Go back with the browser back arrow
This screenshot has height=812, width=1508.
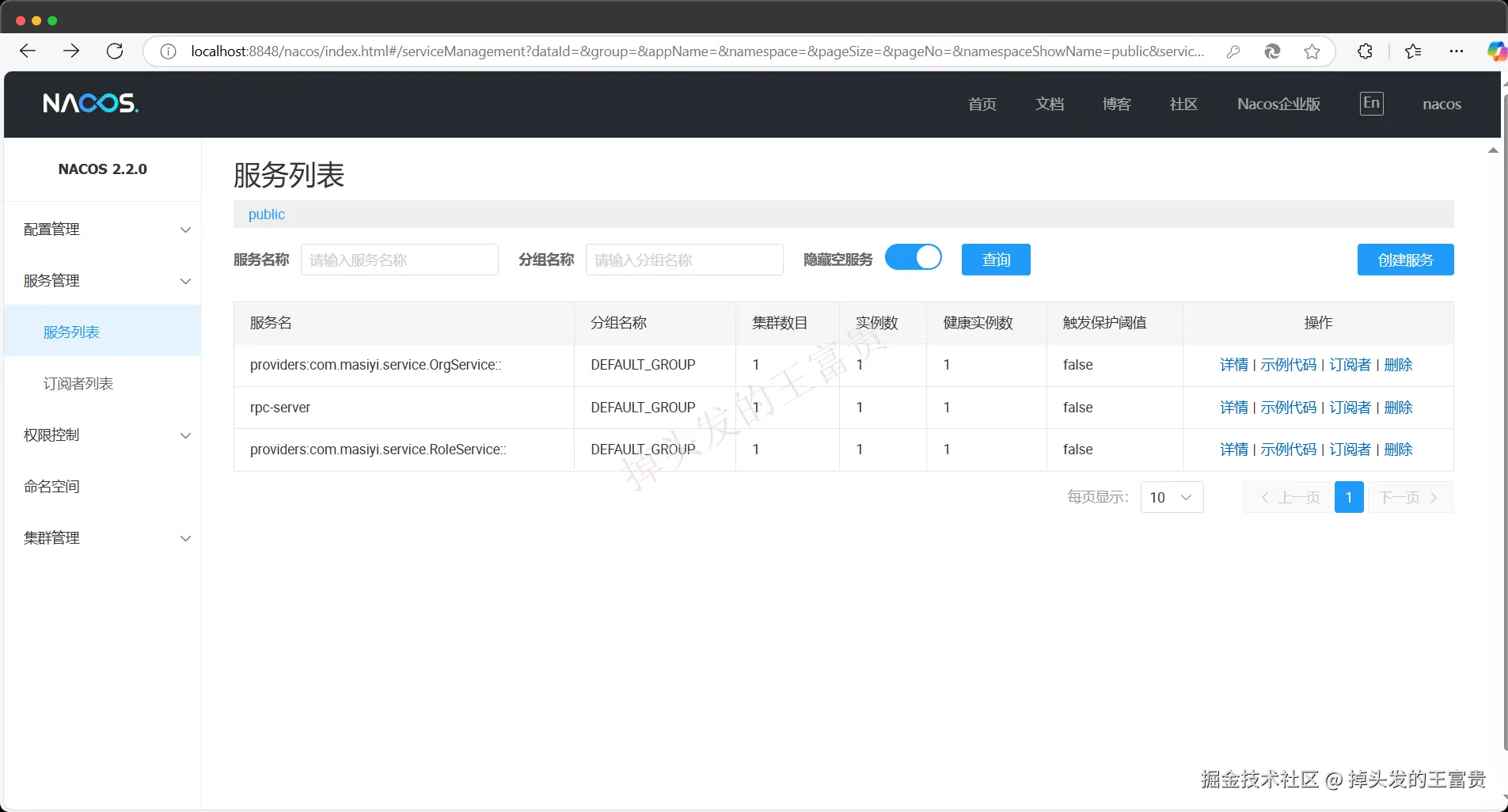(28, 51)
